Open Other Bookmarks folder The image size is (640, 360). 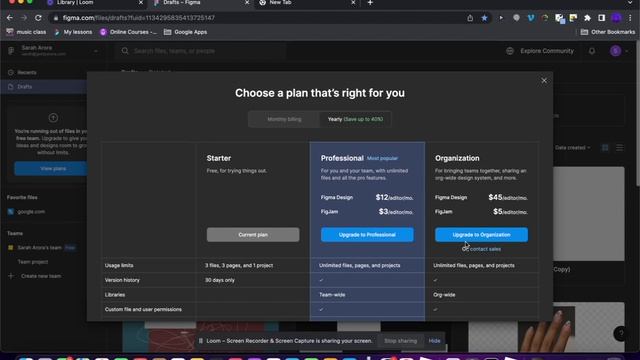click(608, 32)
